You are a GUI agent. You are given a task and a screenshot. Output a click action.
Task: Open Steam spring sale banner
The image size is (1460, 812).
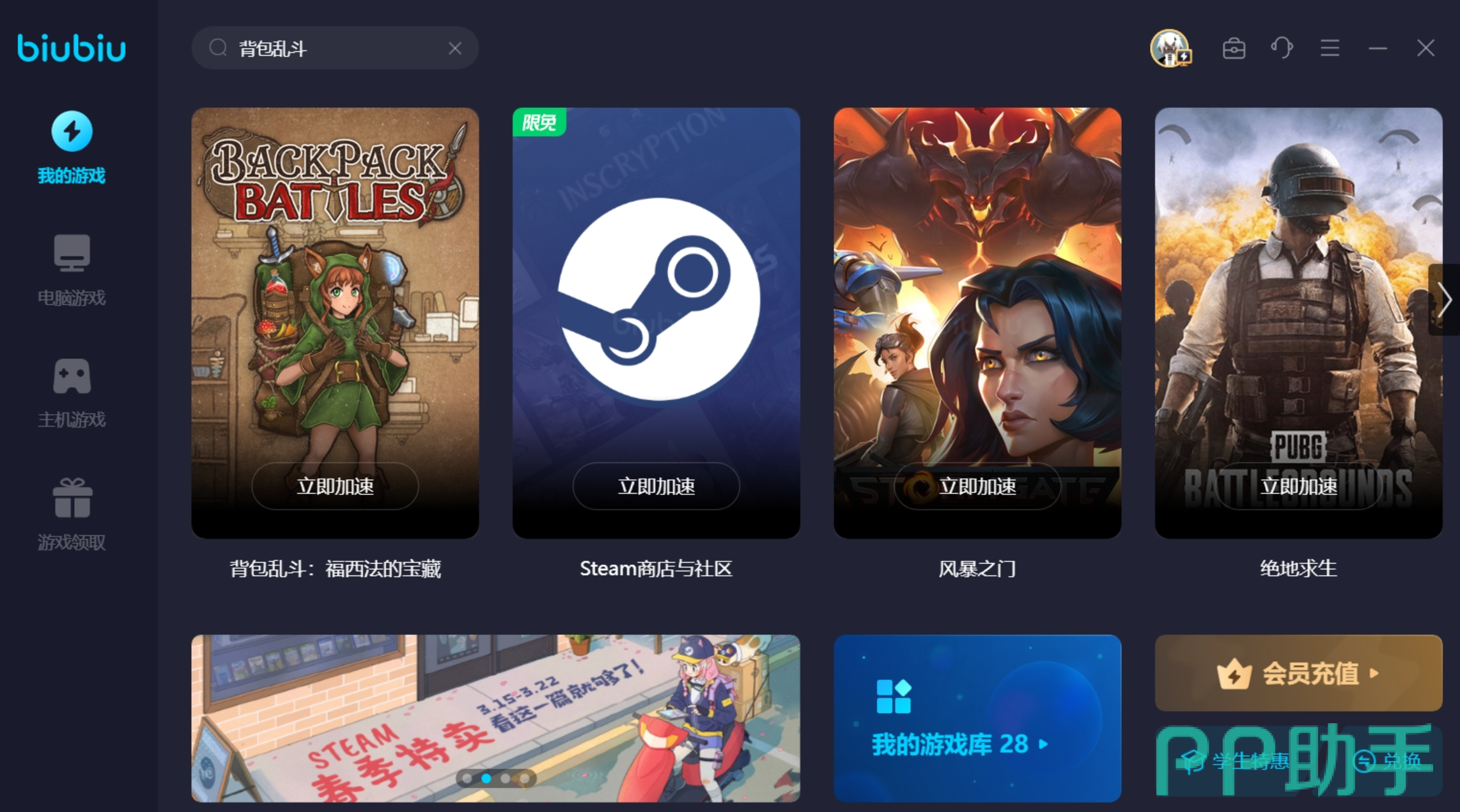[x=495, y=718]
